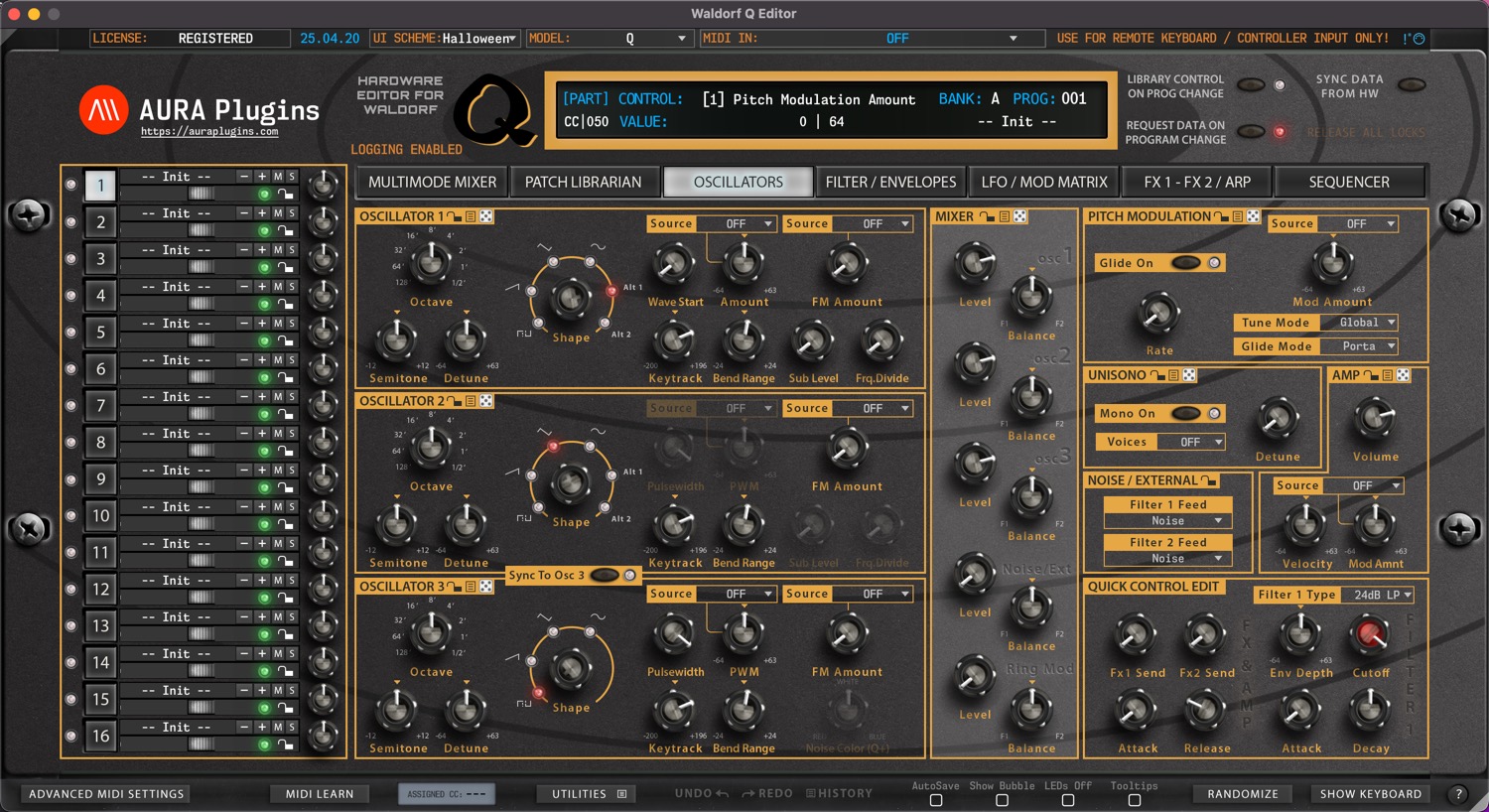Screen dimensions: 1489x812
Task: Select the Alt 2 shape LED on Oscillator 2
Action: [603, 508]
